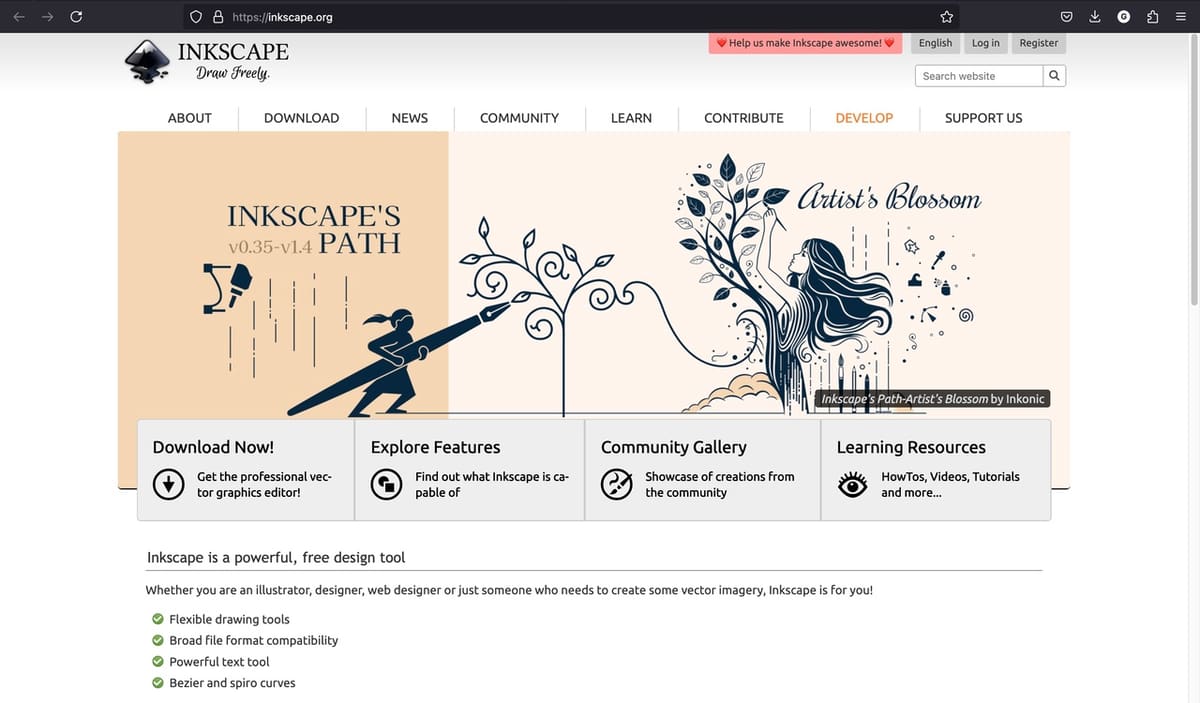Click 'Flexible drawing tools' list item

coord(229,619)
